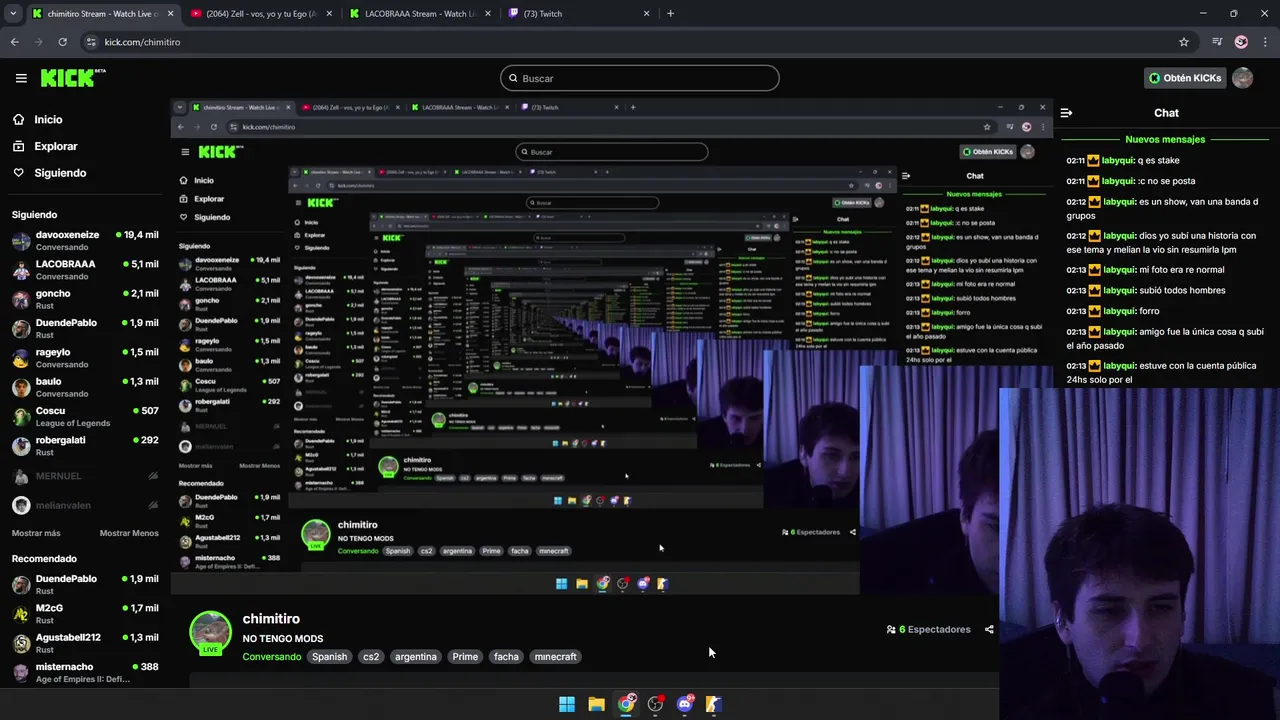The width and height of the screenshot is (1280, 720).
Task: Open Chrome tab search dropdown
Action: point(13,14)
